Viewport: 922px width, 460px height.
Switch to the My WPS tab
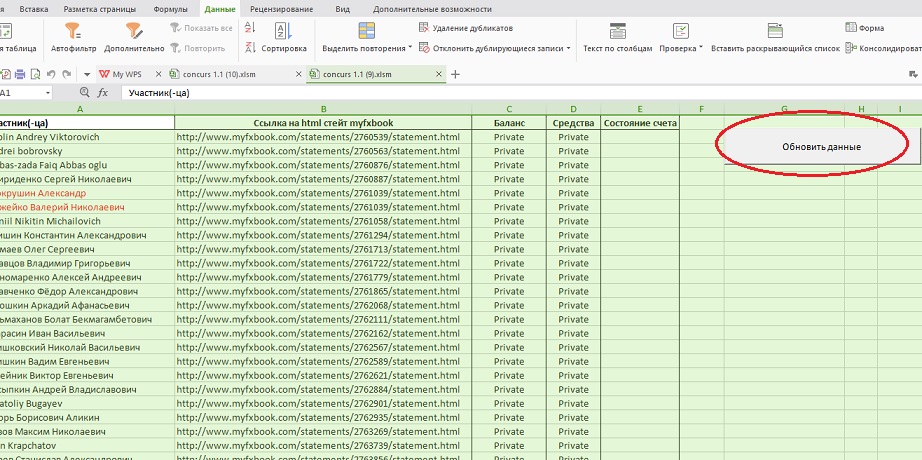(126, 74)
